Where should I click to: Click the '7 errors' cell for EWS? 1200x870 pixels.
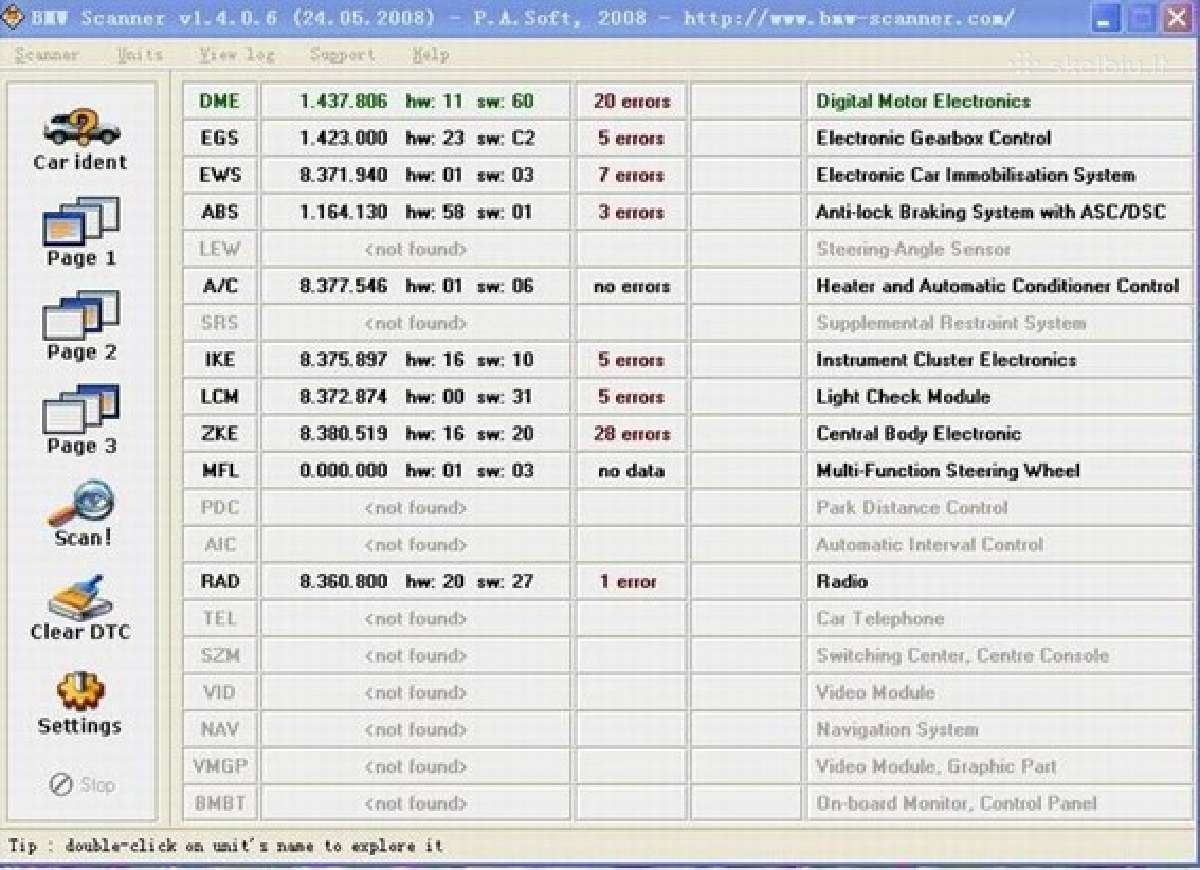click(631, 175)
